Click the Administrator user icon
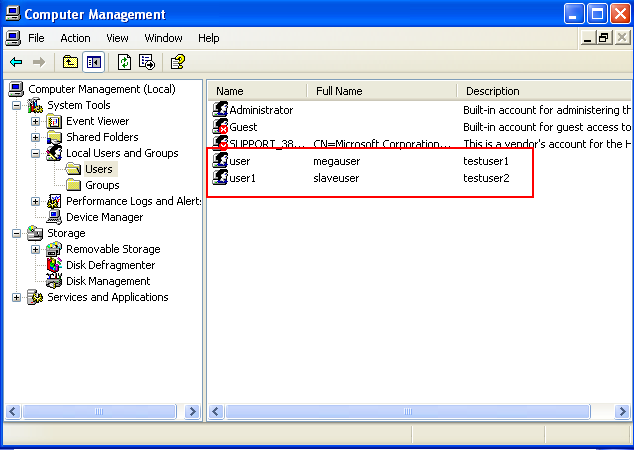Image resolution: width=634 pixels, height=450 pixels. click(x=220, y=110)
